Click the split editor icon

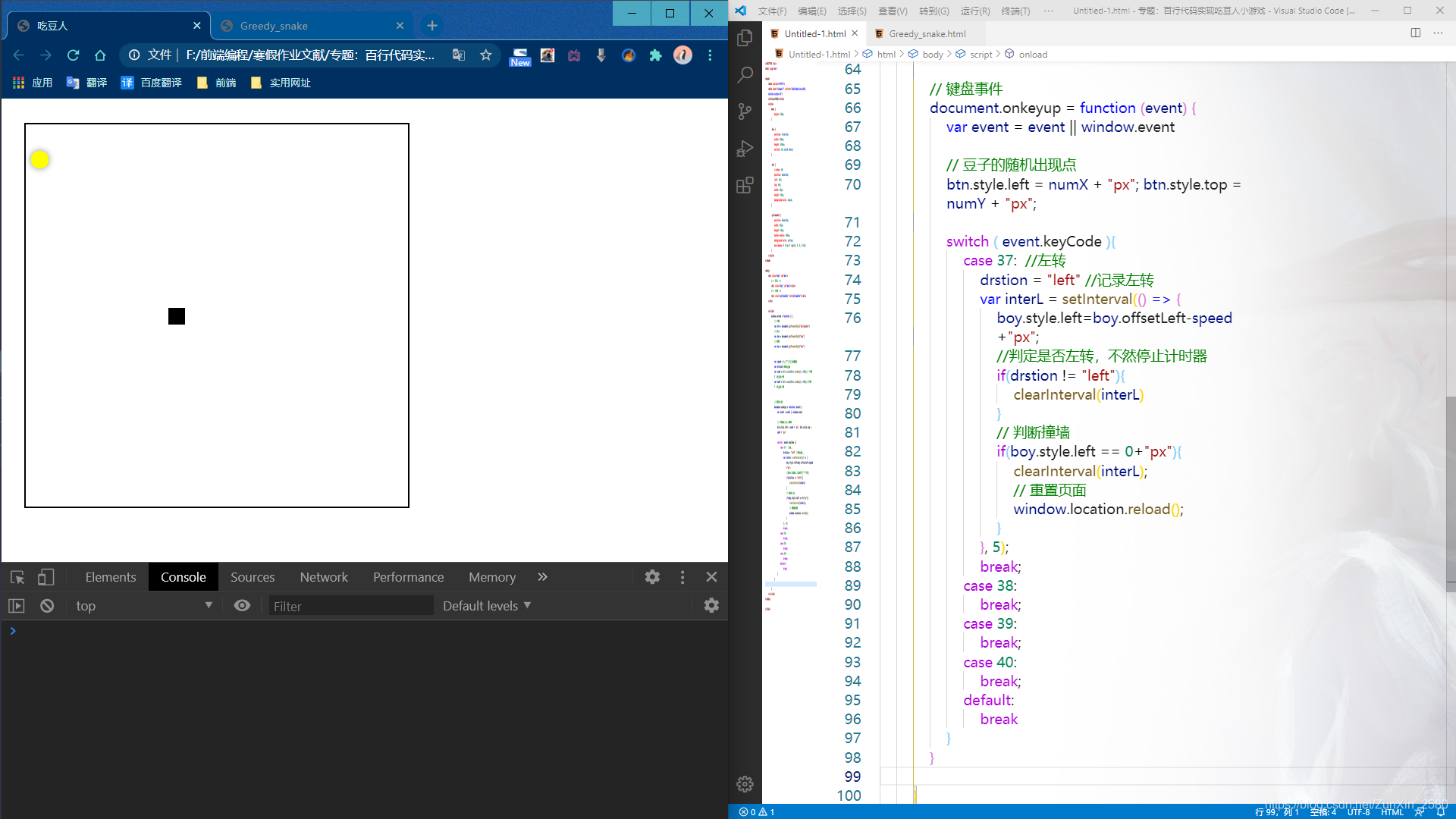1415,33
